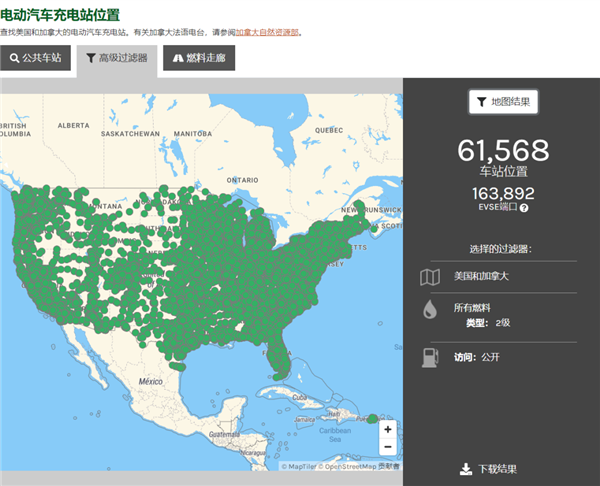Open the 加拿大自然资源部 link
The height and width of the screenshot is (486, 600).
(267, 33)
